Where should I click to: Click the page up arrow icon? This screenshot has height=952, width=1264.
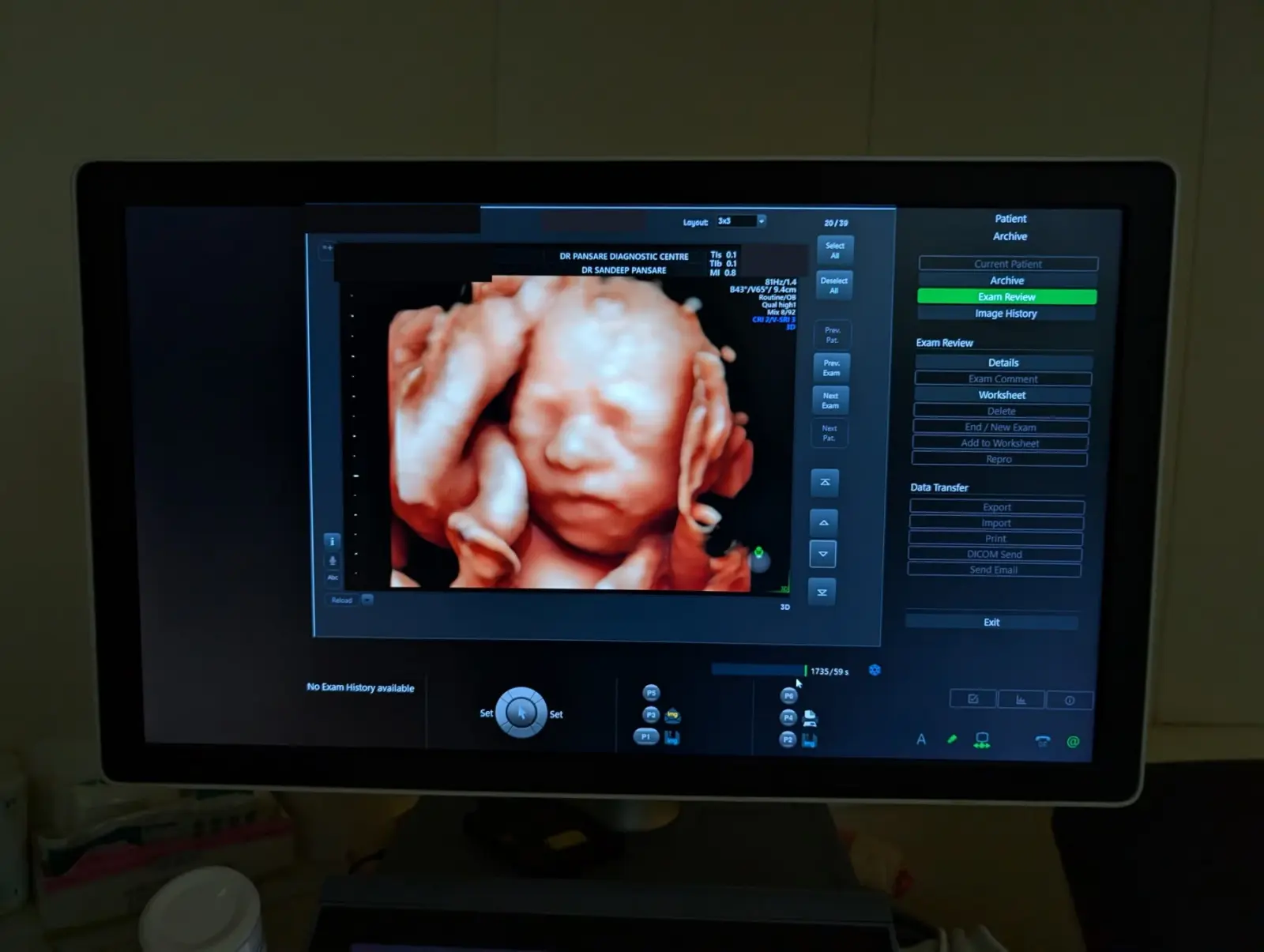(x=823, y=522)
